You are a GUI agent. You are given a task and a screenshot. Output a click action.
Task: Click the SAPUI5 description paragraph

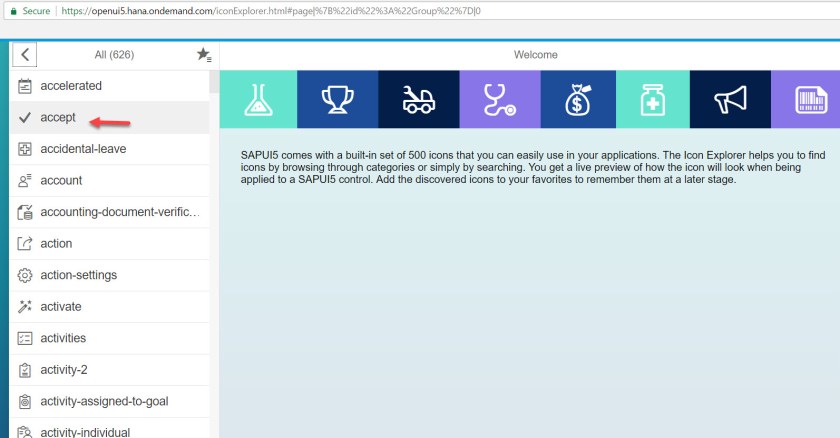coord(532,167)
